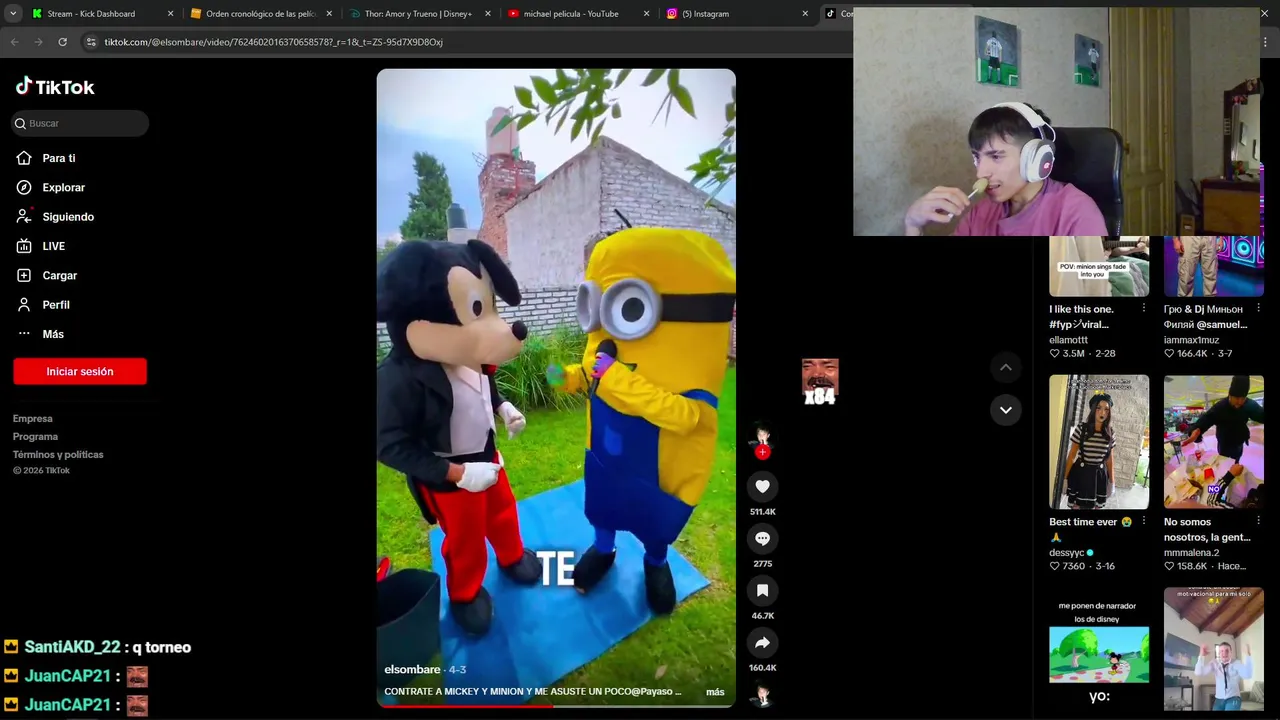Open the Programa footer link

point(35,437)
